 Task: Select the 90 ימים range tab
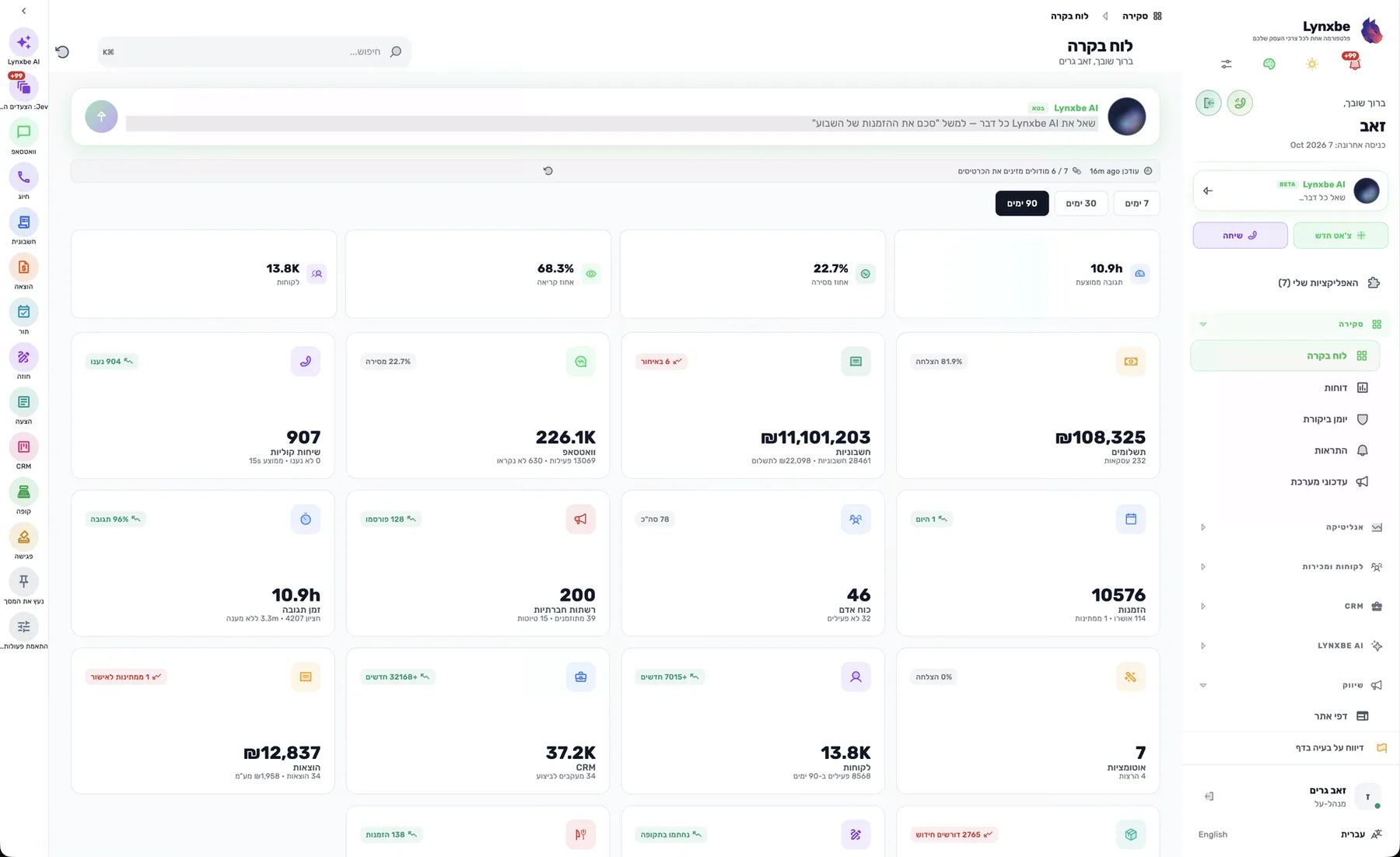coord(1022,203)
